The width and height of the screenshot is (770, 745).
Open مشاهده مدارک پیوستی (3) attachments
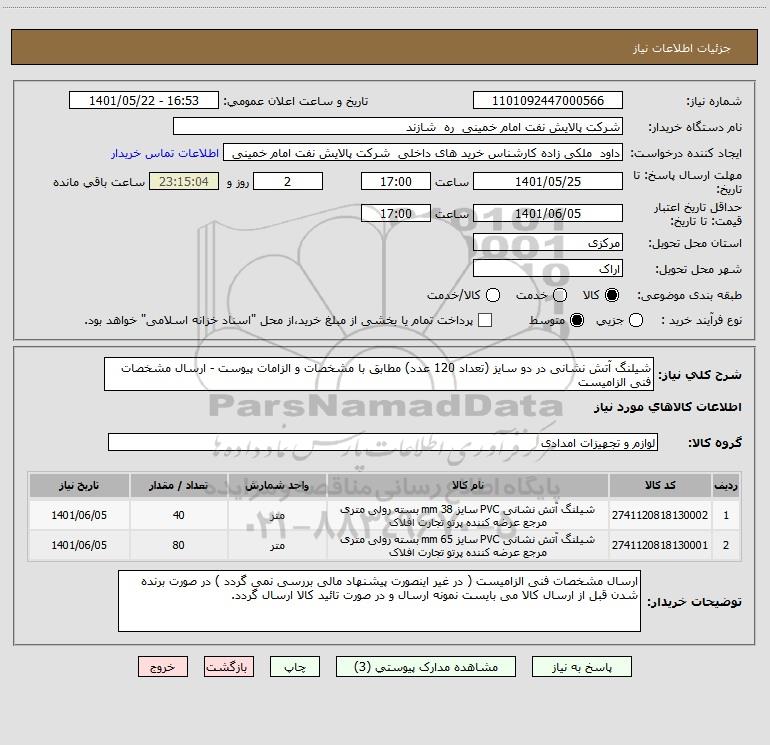426,667
